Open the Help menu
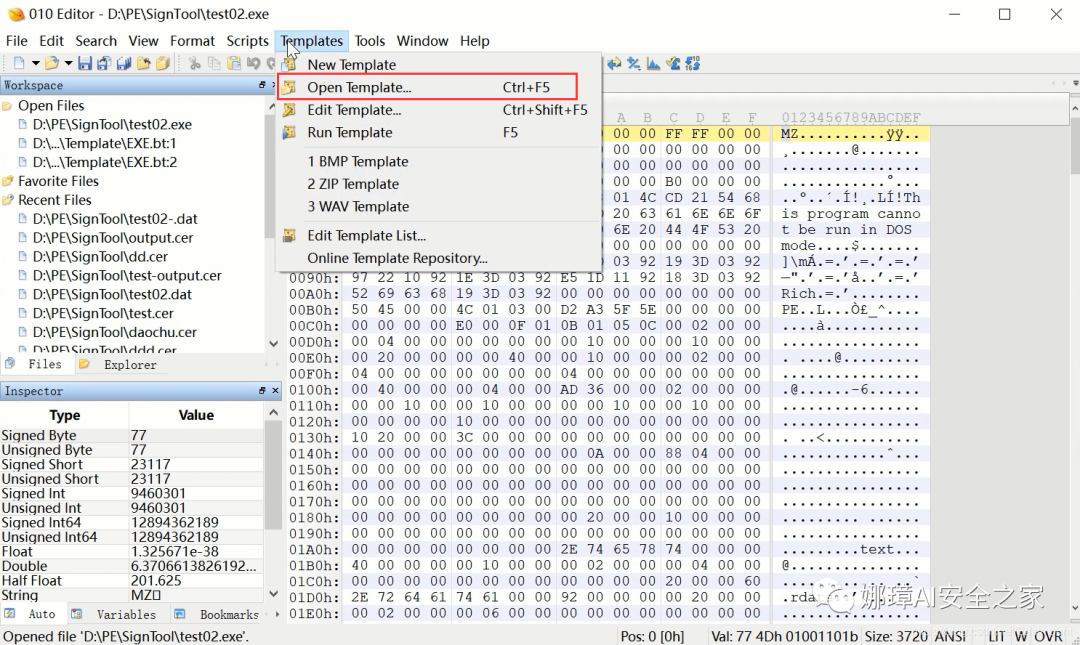This screenshot has height=645, width=1080. point(475,41)
